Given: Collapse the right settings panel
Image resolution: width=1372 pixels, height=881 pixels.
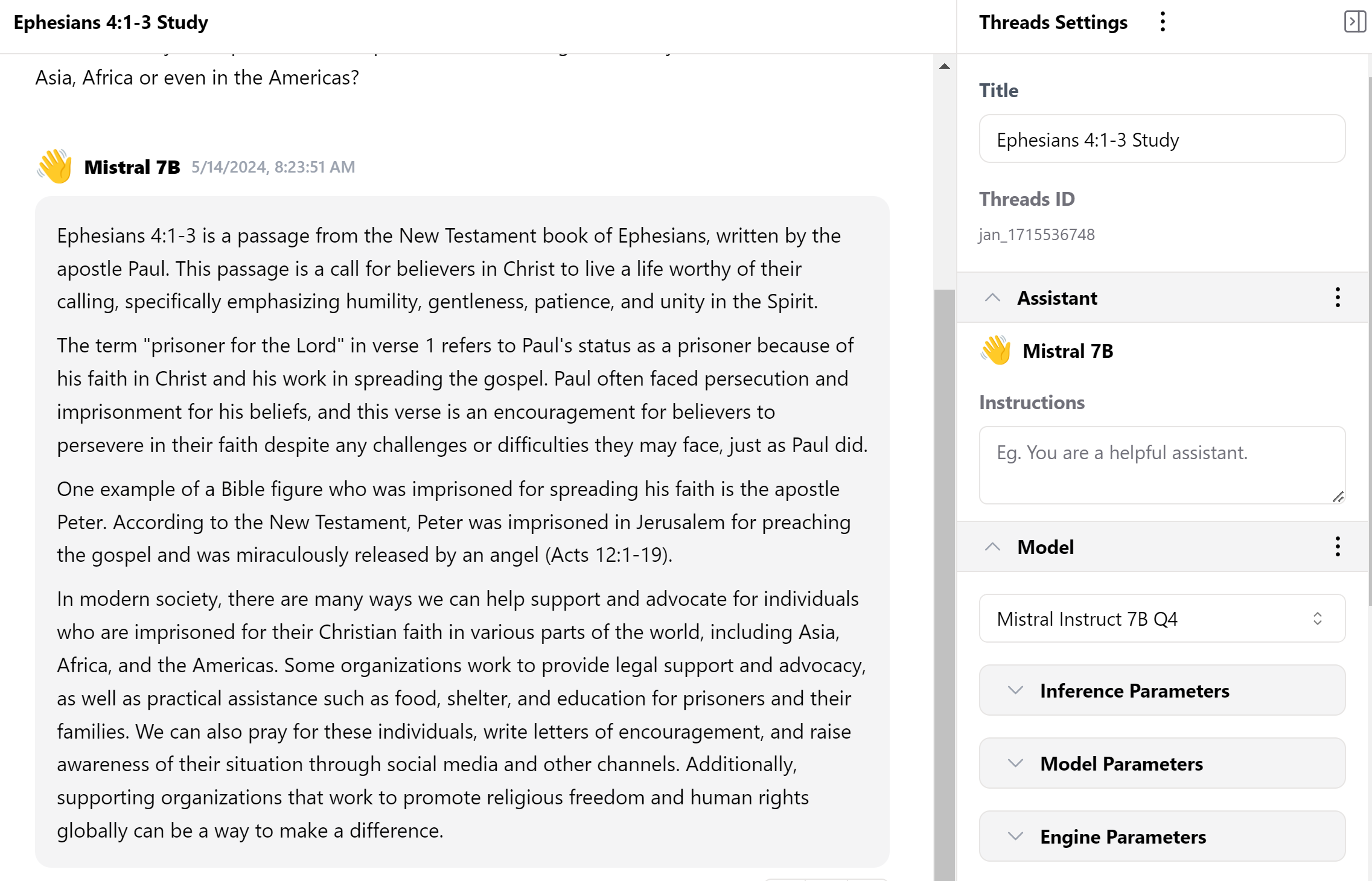Looking at the screenshot, I should (1354, 22).
